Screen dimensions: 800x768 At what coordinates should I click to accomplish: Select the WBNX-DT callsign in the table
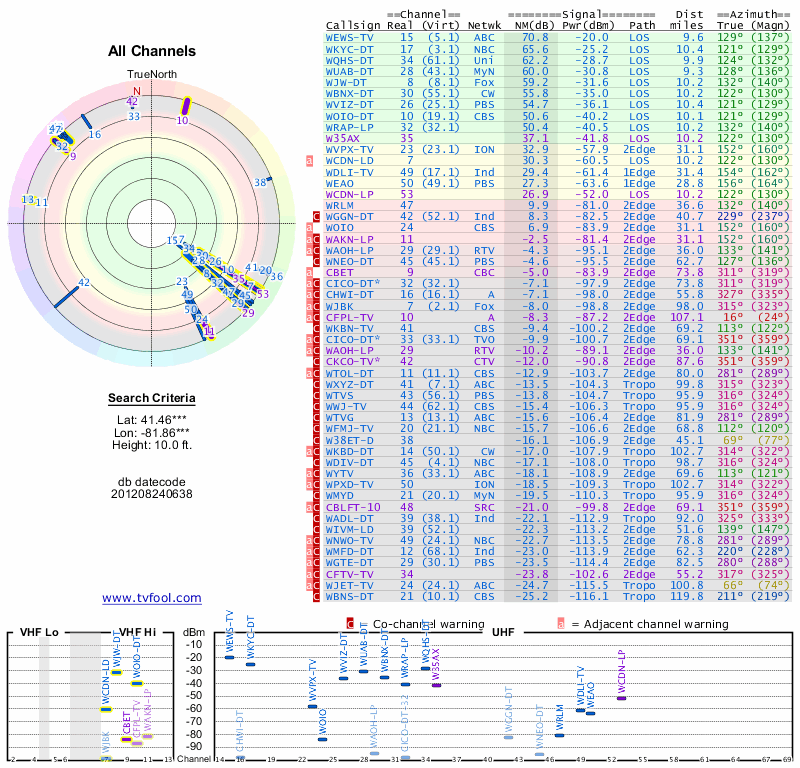(349, 93)
